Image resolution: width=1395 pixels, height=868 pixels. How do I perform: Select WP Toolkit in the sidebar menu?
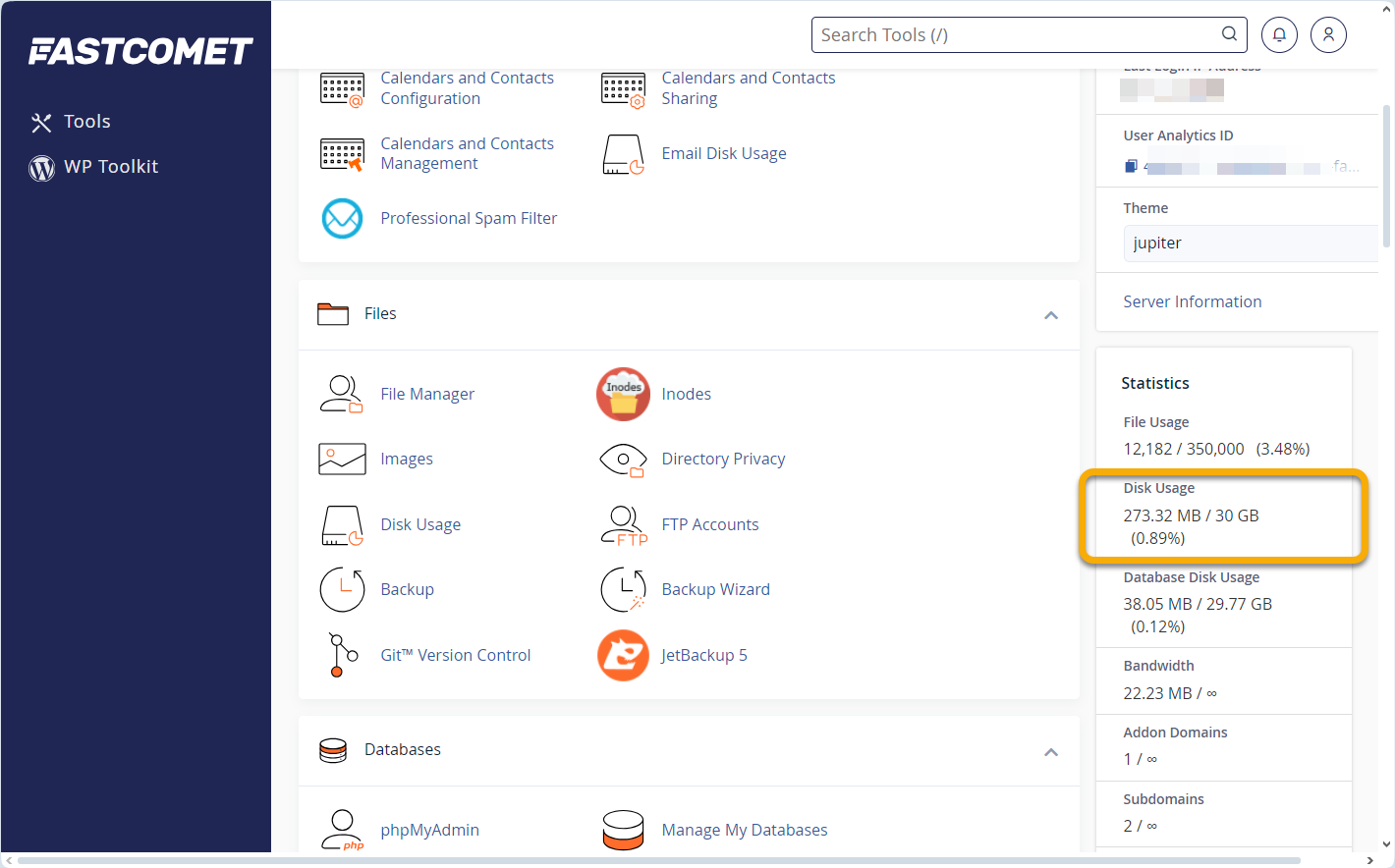point(111,167)
